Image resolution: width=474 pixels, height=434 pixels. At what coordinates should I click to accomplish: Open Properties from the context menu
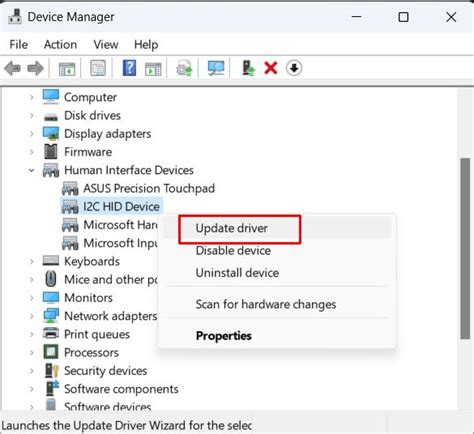(x=277, y=335)
